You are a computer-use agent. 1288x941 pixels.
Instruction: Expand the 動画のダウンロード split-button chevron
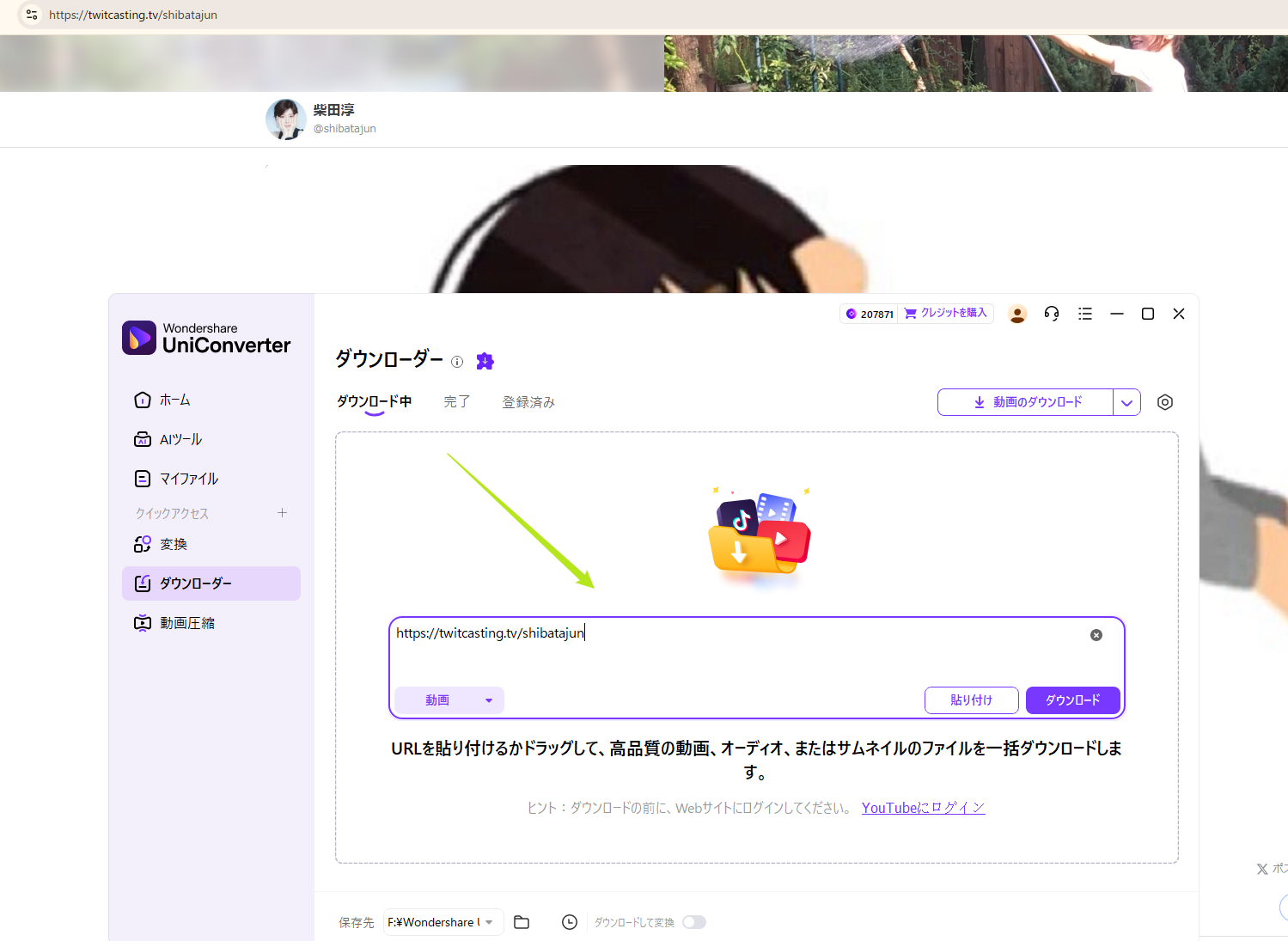(1127, 401)
